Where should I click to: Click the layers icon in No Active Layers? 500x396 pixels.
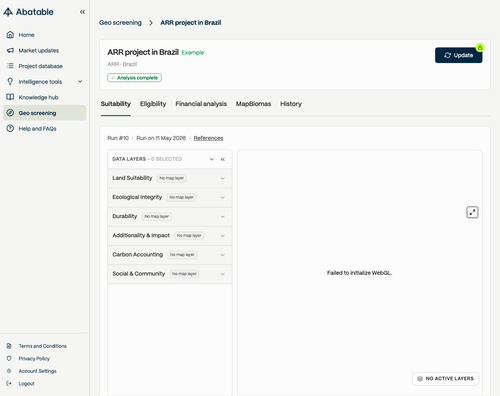[x=420, y=379]
